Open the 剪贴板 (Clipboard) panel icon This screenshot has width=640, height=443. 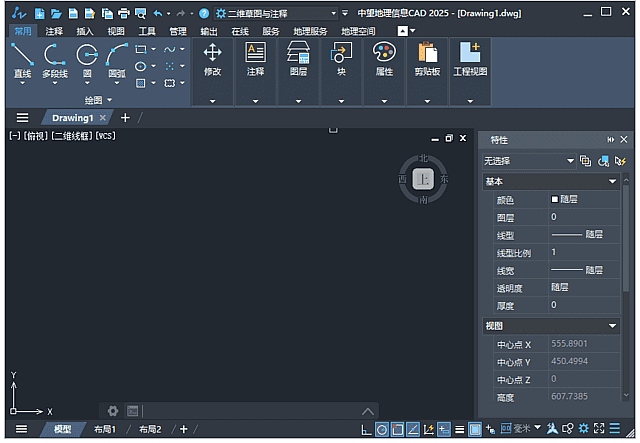click(x=427, y=55)
